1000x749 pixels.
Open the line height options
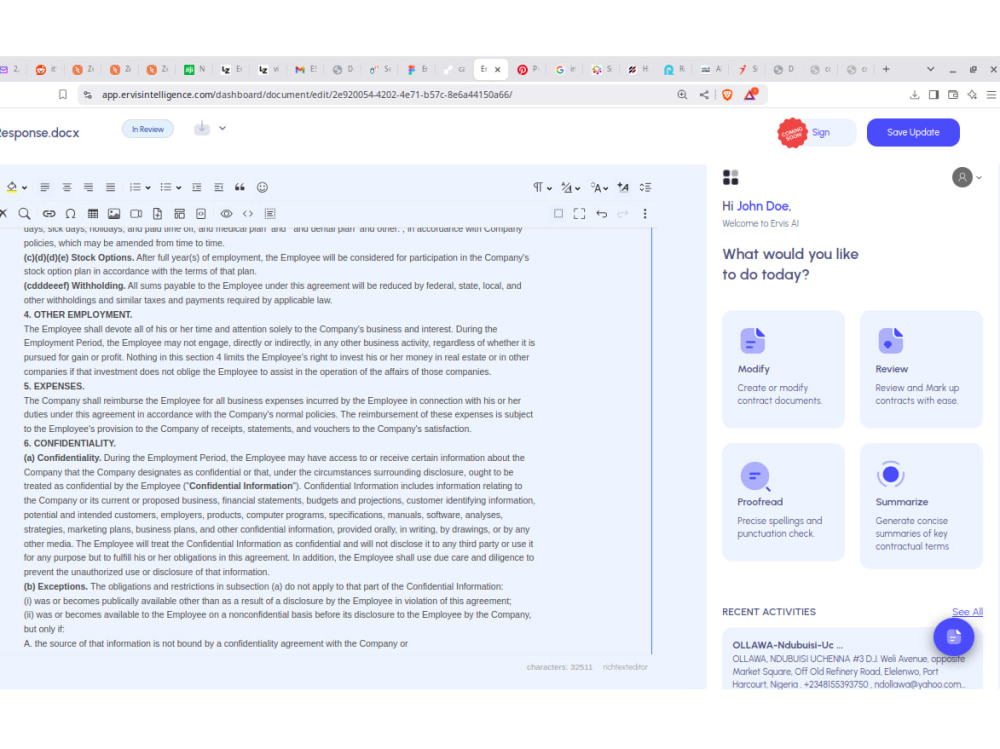[645, 187]
